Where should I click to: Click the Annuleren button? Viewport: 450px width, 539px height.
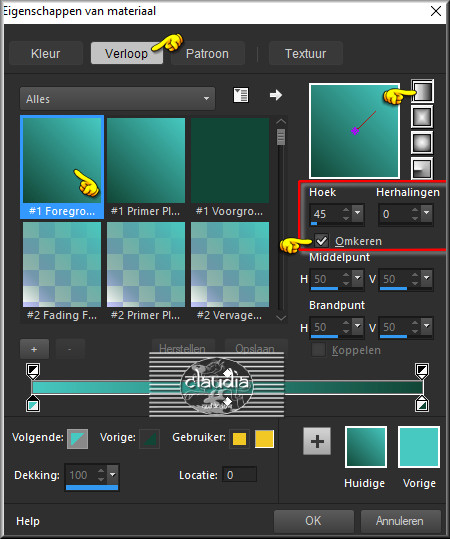coord(400,520)
